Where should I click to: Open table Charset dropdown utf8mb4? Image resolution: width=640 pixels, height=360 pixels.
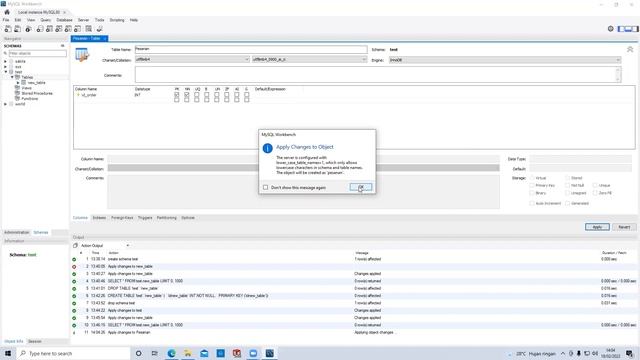(x=192, y=60)
